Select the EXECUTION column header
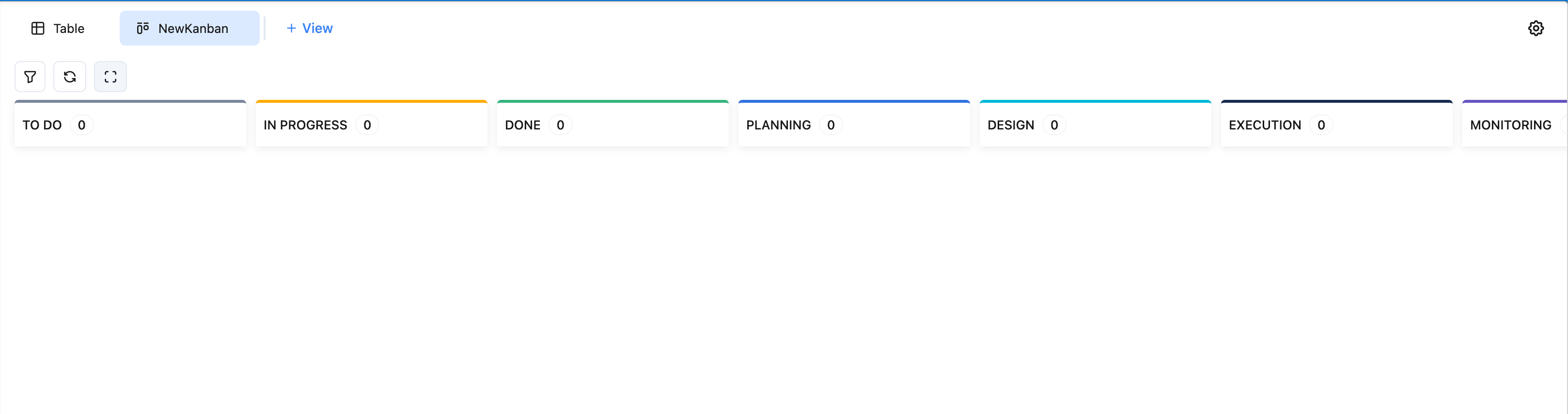Screen dimensions: 1568x414 (x=1264, y=125)
